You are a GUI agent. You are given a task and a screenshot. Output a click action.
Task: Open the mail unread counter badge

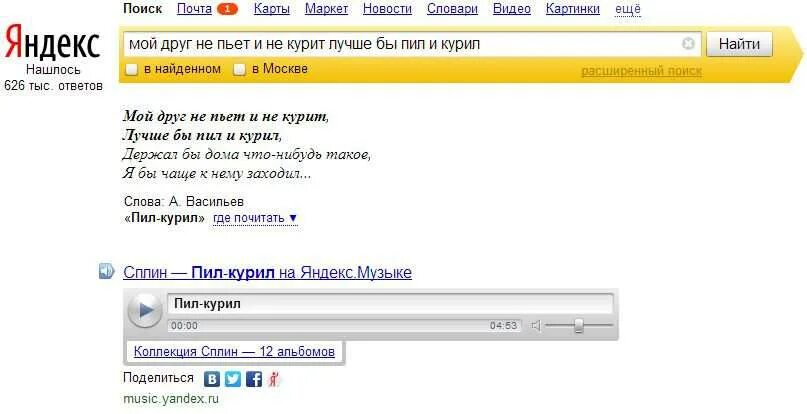[x=227, y=9]
